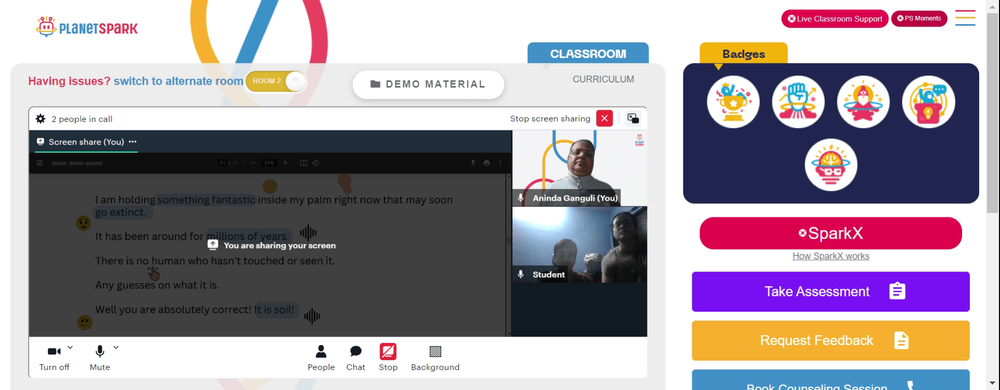Select the meditating figure badge icon
This screenshot has width=1000, height=390.
[863, 102]
